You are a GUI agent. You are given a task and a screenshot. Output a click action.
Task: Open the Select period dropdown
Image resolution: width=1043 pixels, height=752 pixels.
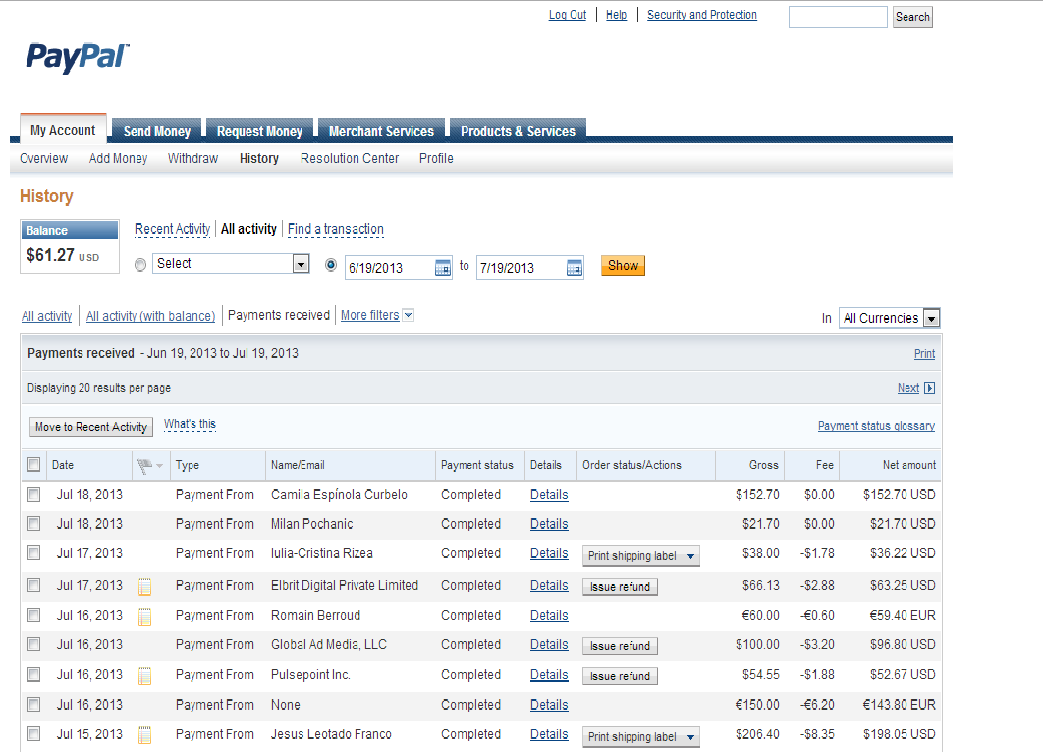pos(231,263)
